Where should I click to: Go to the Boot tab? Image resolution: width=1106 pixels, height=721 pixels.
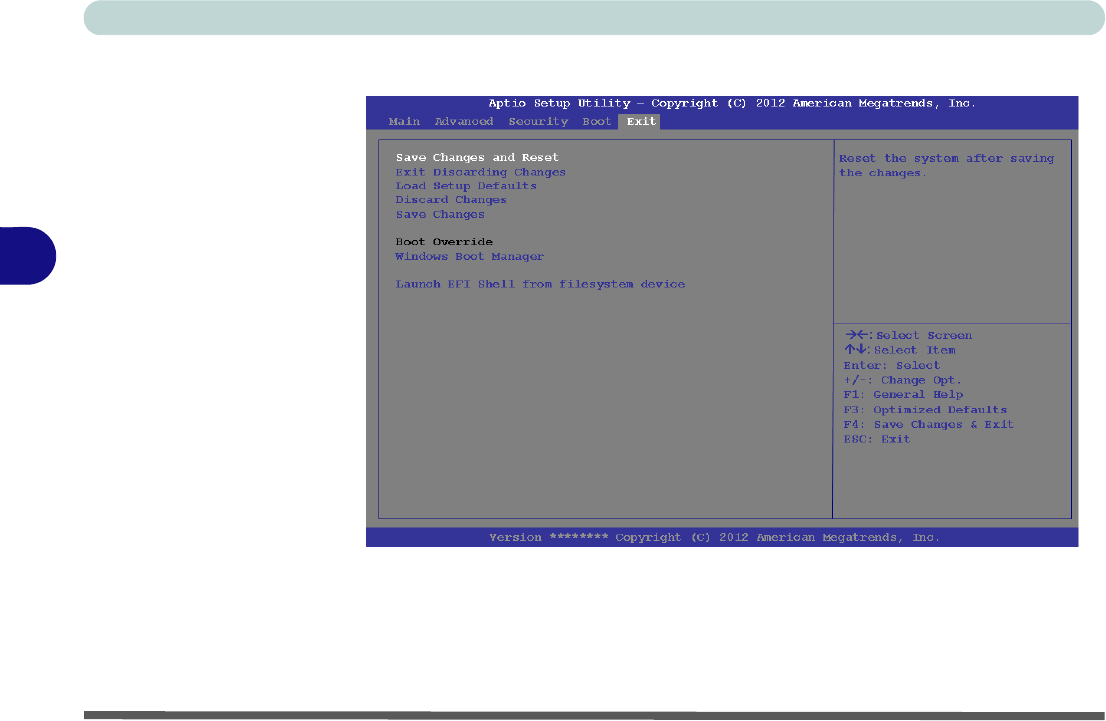pyautogui.click(x=596, y=121)
